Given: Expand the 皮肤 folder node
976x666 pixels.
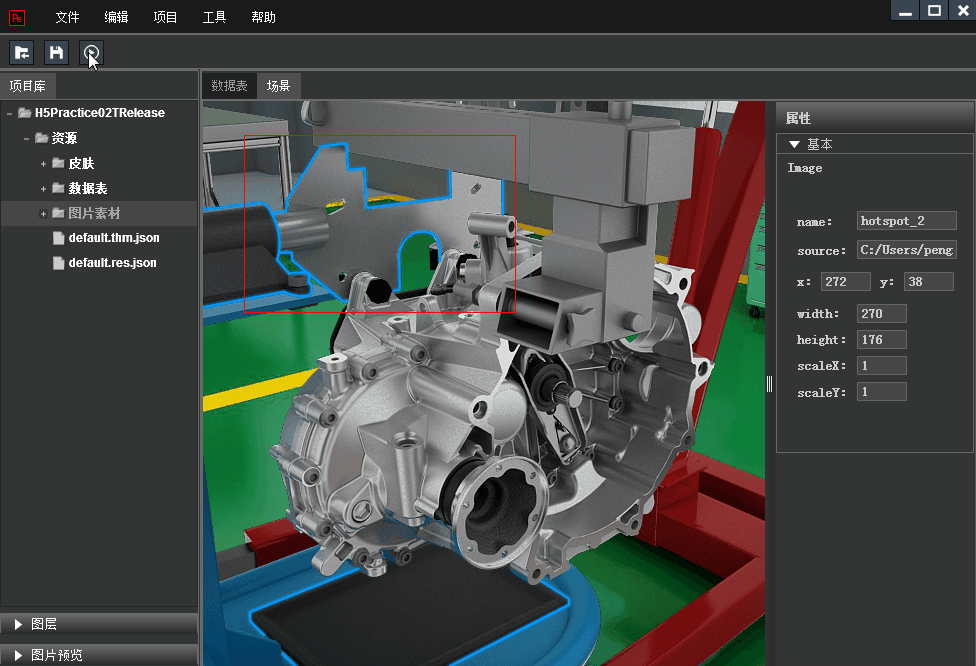Looking at the screenshot, I should pyautogui.click(x=43, y=164).
